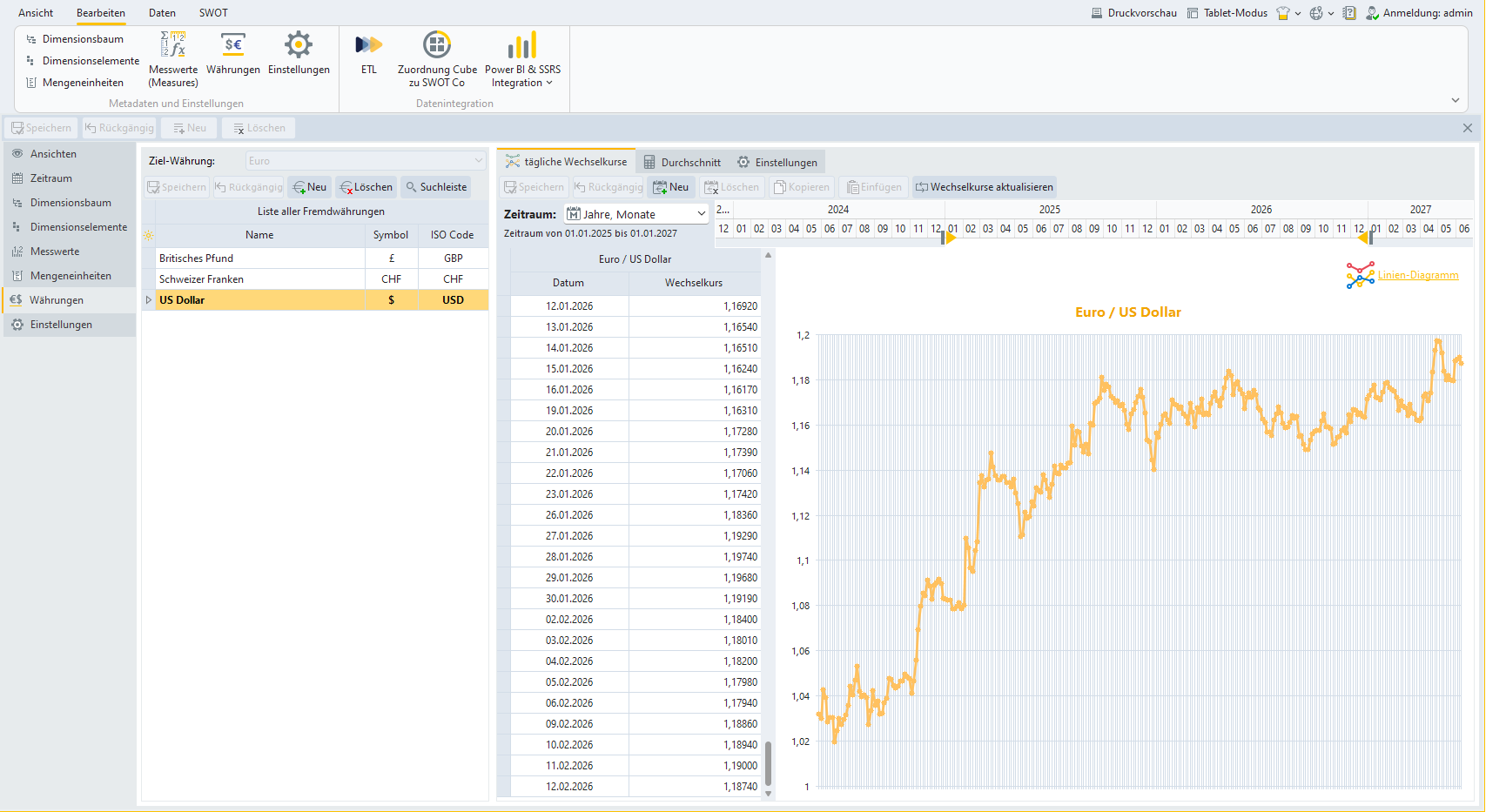This screenshot has width=1486, height=812.
Task: Delete selected currency with Löschen
Action: (x=366, y=187)
